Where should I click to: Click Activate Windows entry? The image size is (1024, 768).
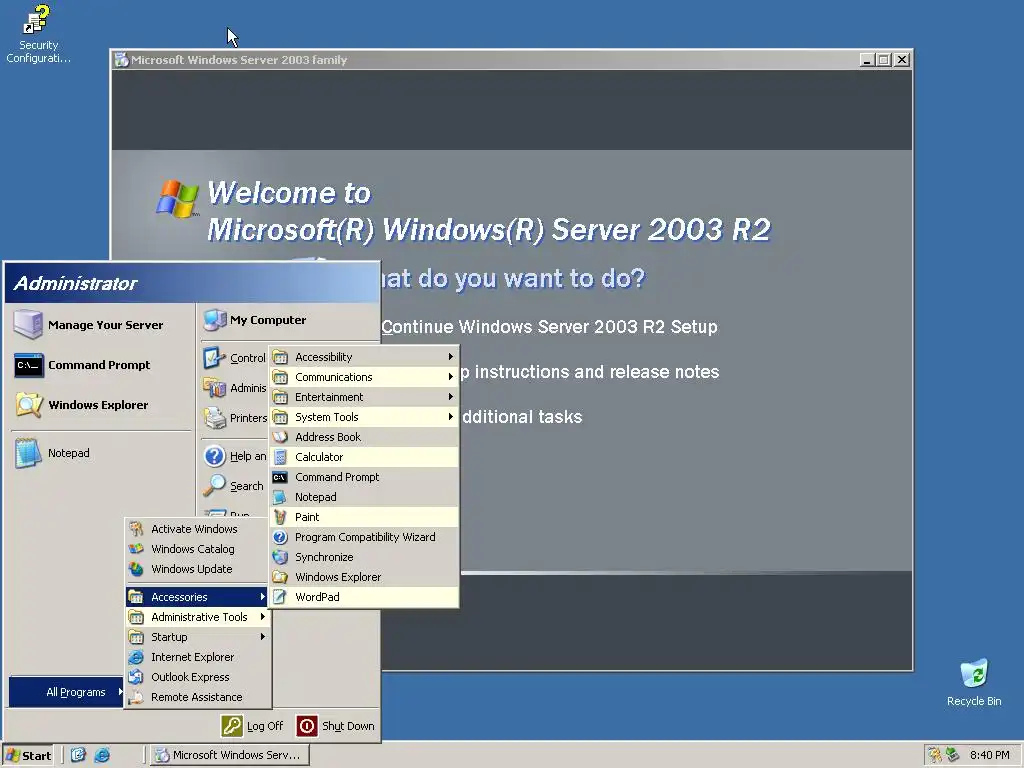198,529
